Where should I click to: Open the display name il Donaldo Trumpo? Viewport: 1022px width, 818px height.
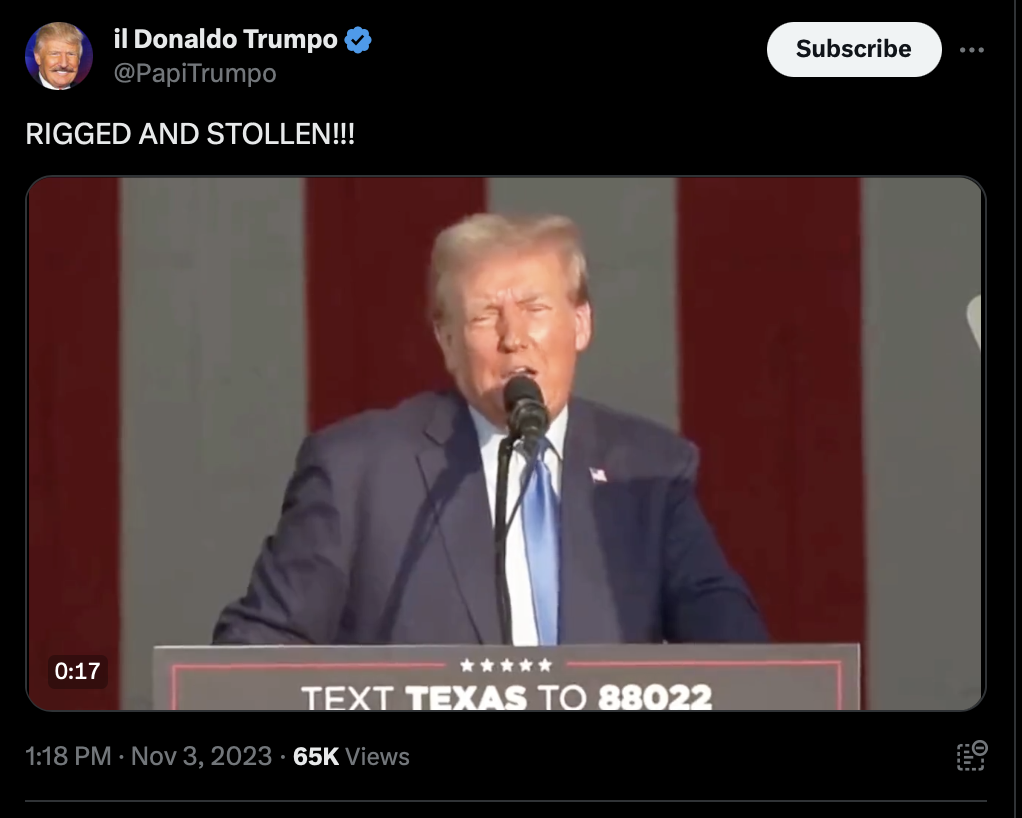[226, 39]
